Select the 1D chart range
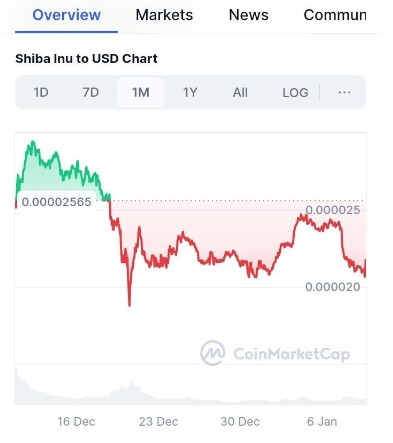 [41, 92]
